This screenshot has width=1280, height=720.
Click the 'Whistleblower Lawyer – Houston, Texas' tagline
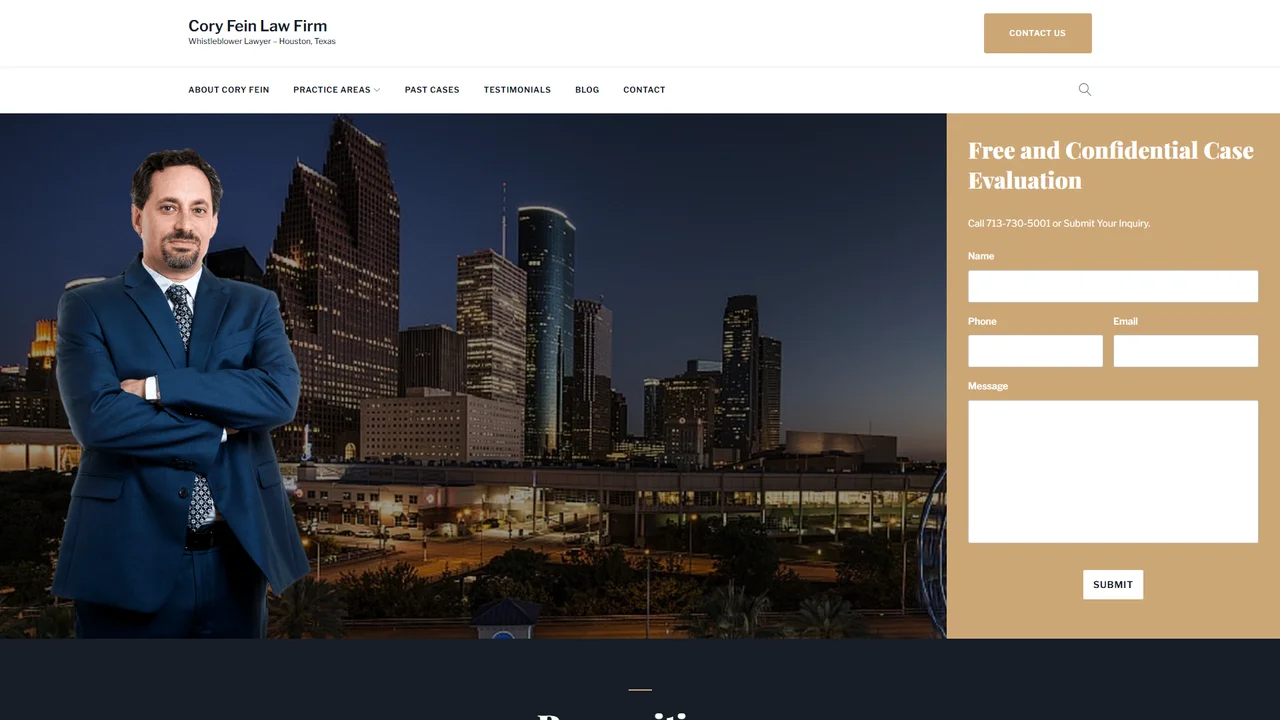click(262, 42)
